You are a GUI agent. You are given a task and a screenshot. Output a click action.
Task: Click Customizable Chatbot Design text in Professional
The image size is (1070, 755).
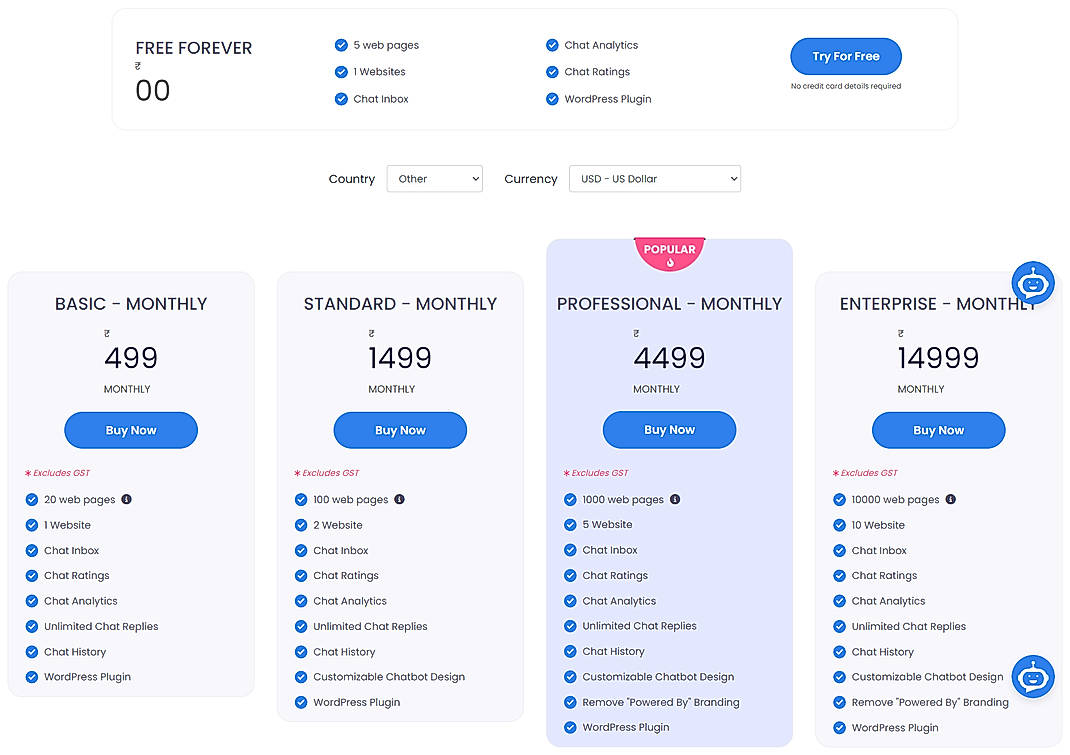[x=659, y=677]
